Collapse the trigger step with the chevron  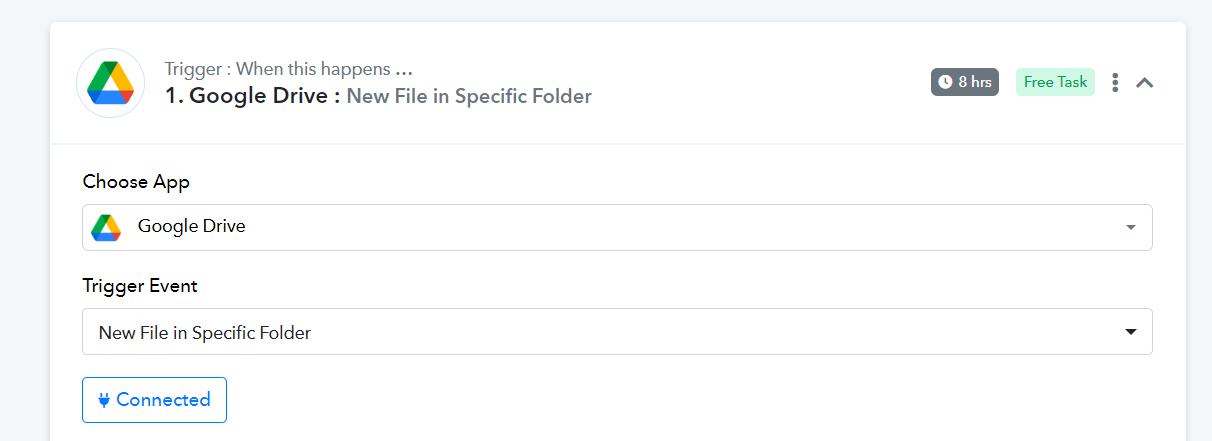(1145, 83)
